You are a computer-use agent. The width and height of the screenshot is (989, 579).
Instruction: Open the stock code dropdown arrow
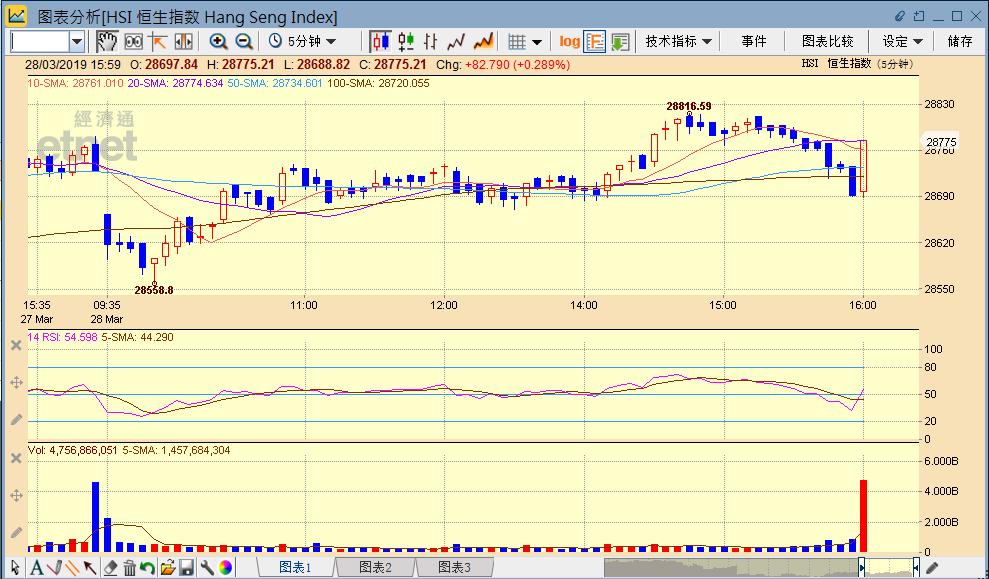(x=77, y=42)
